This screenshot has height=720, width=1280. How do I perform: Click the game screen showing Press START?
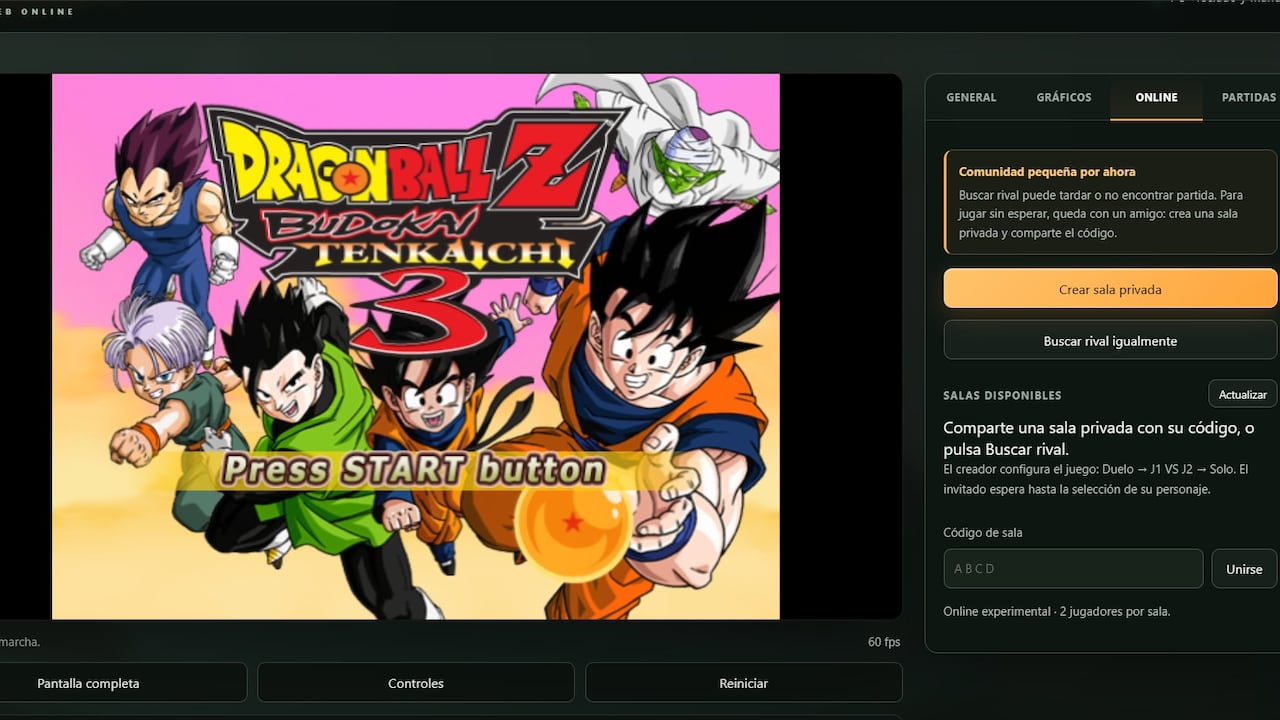[416, 346]
